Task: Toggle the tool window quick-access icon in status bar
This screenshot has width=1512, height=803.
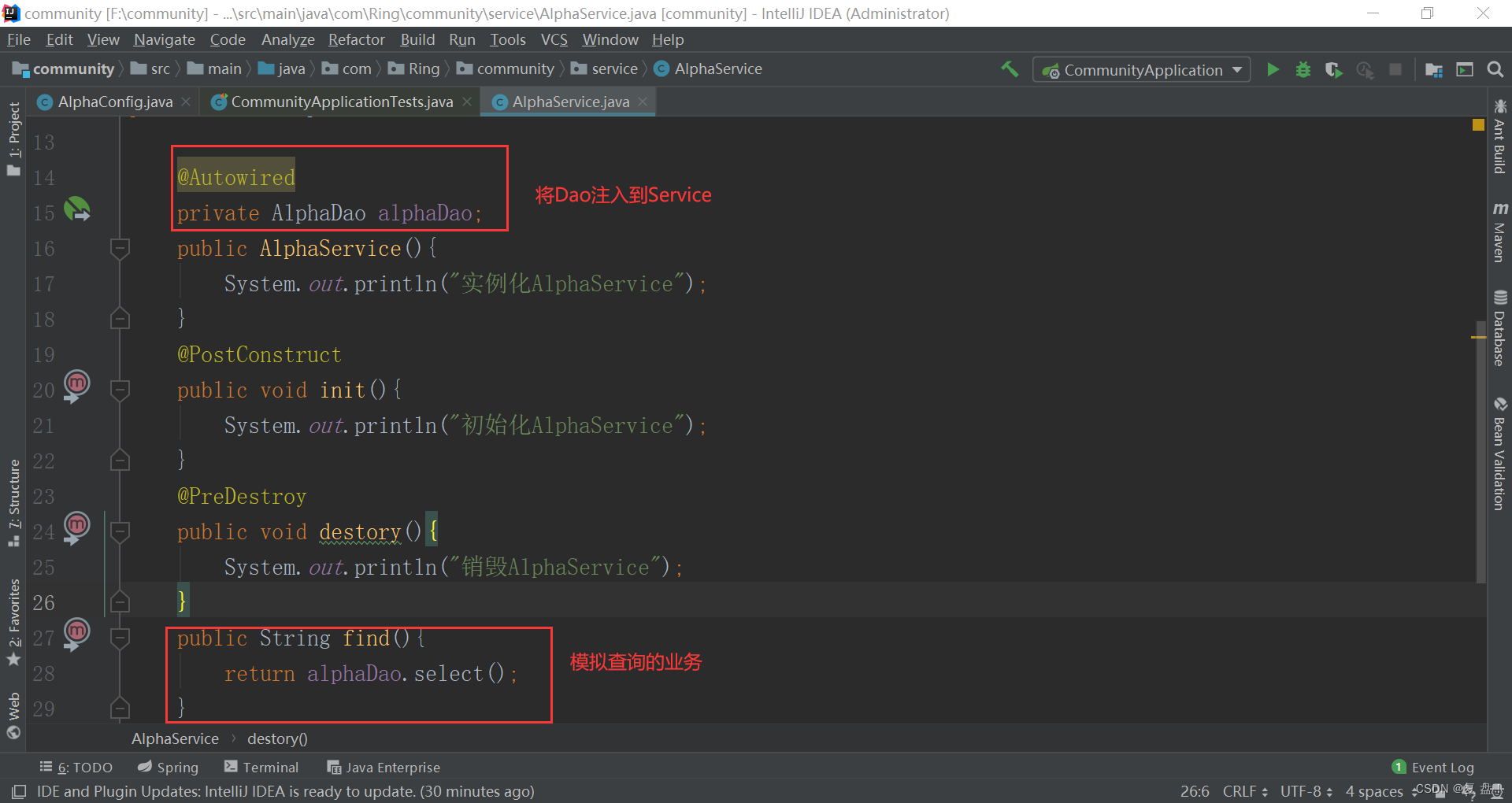Action: point(19,791)
